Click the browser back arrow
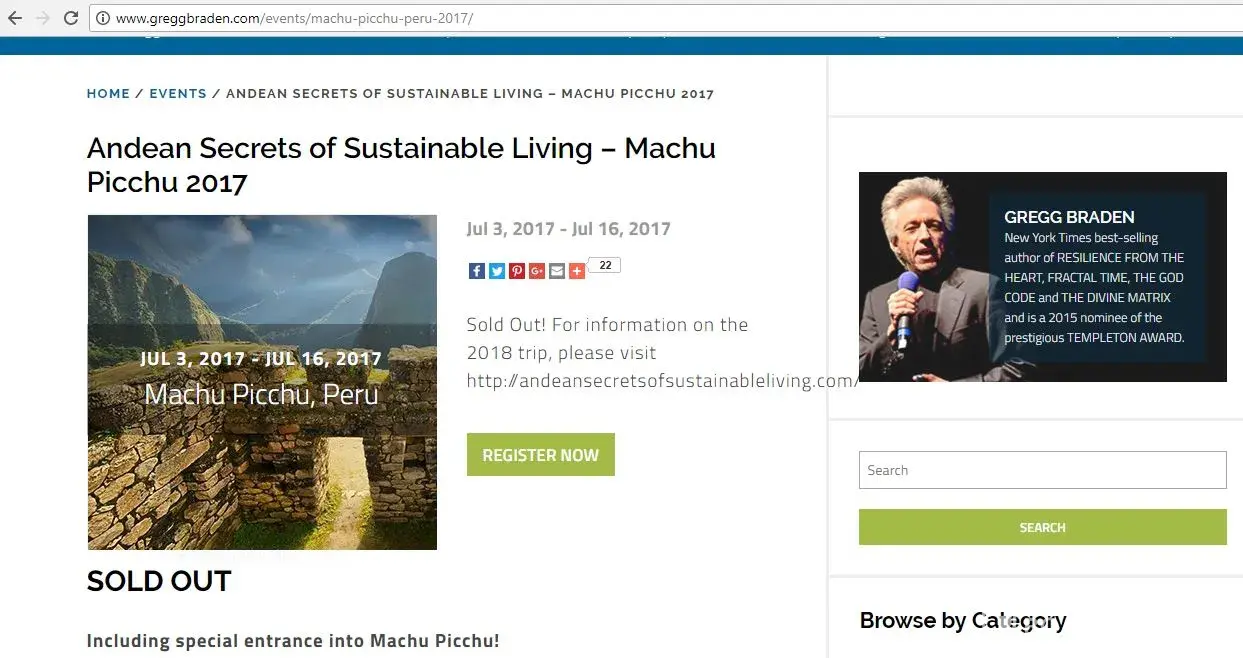The width and height of the screenshot is (1243, 658). 15,18
